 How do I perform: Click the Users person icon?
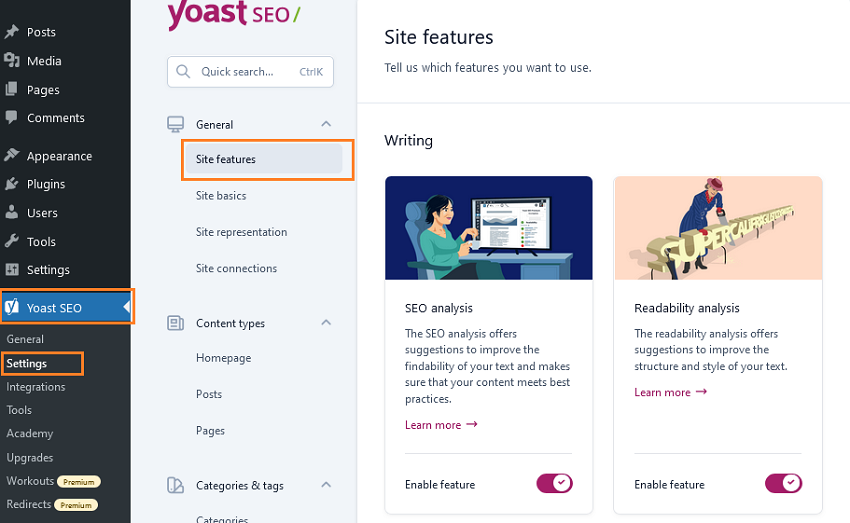[x=11, y=212]
